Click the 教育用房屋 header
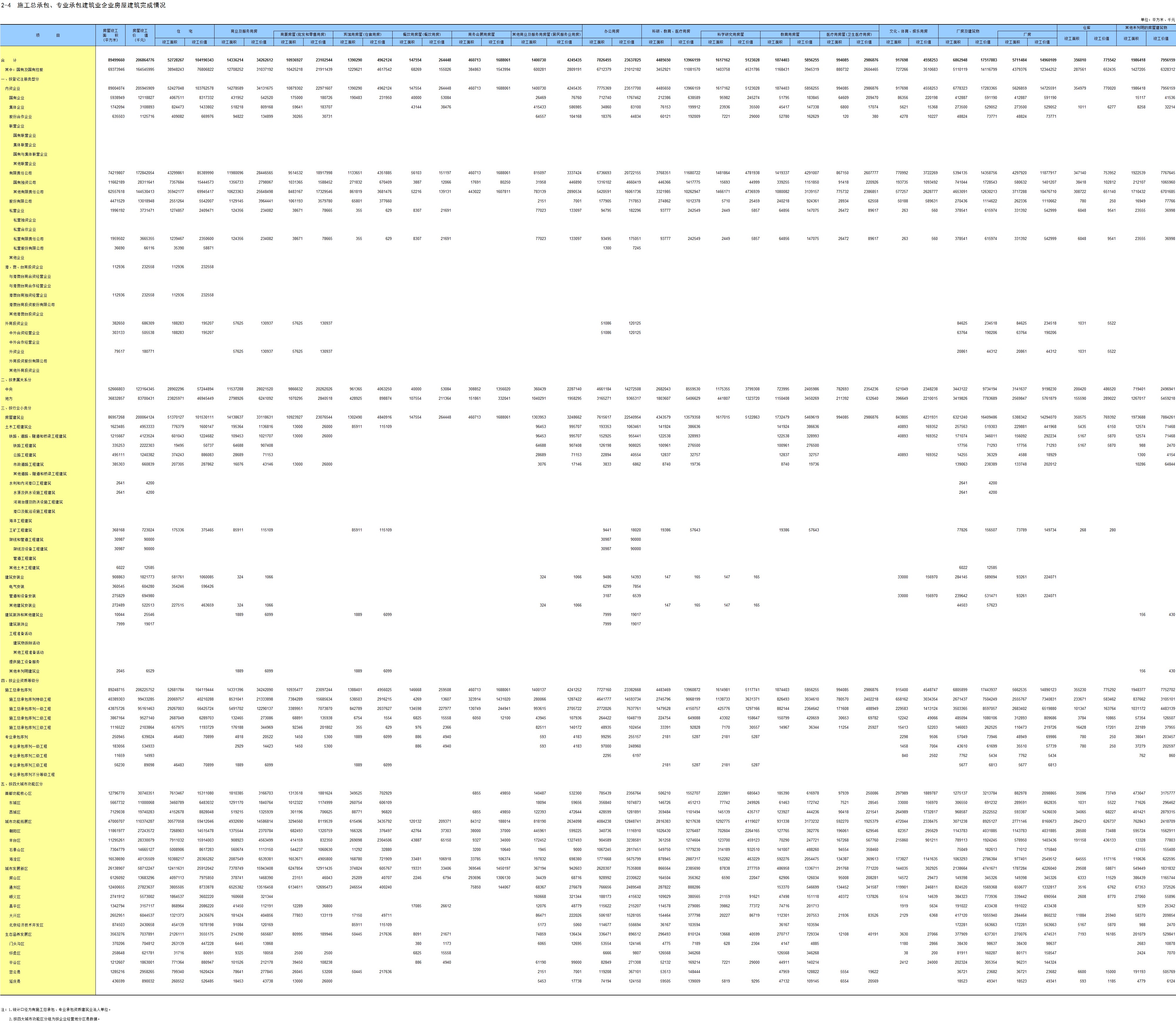Screen dimensions: 1176x1033 pyautogui.click(x=789, y=34)
